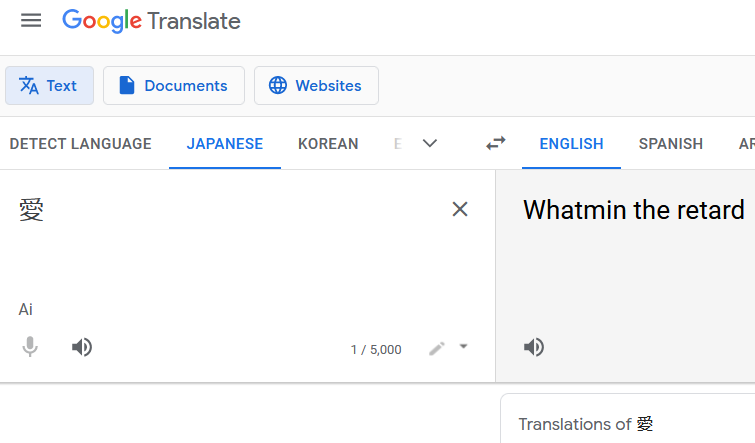This screenshot has height=443, width=755.
Task: Switch to Websites translation mode
Action: 316,86
